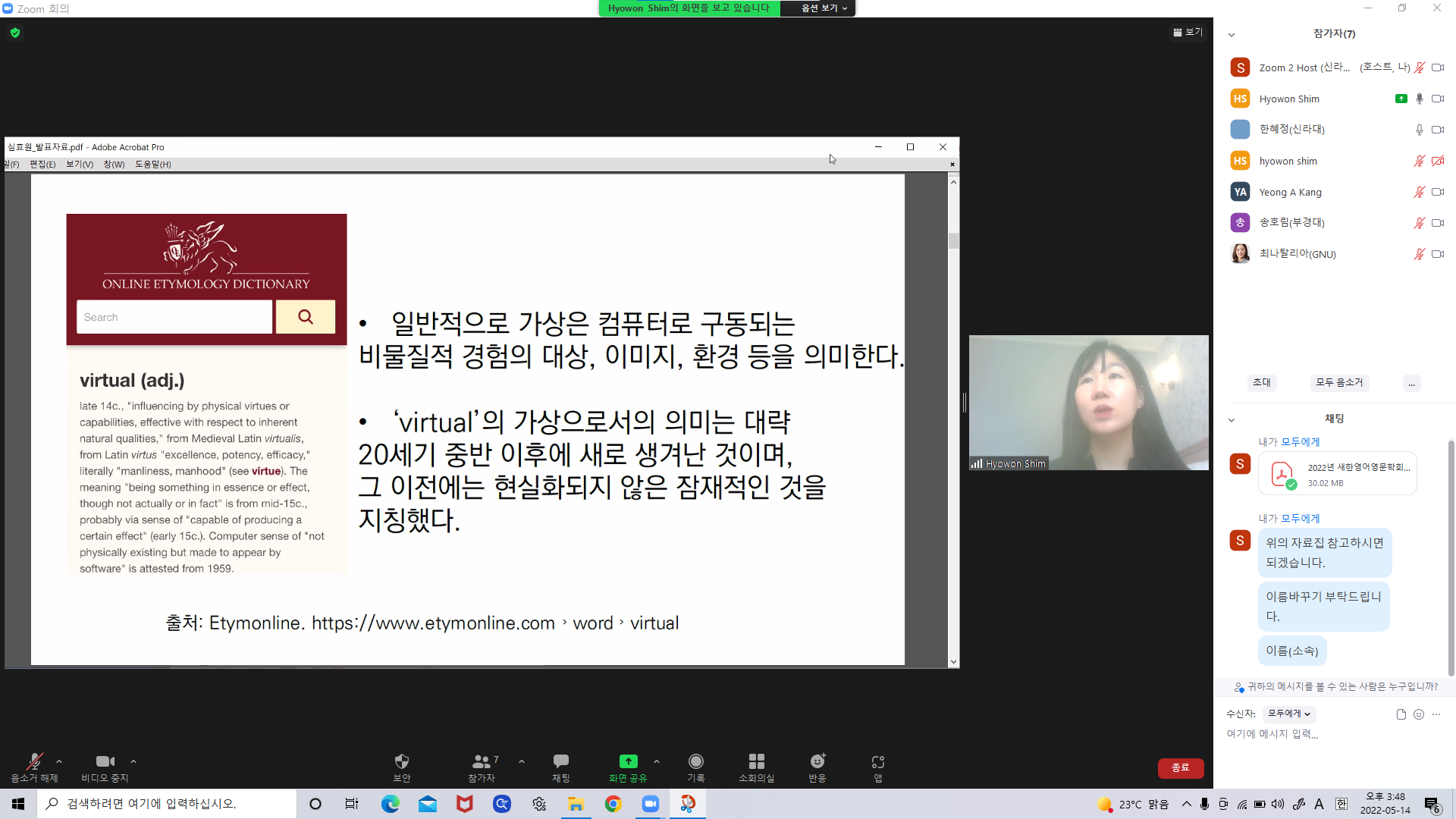The width and height of the screenshot is (1456, 819).
Task: Click the Acrobat vertical scrollbar thumb
Action: 953,241
